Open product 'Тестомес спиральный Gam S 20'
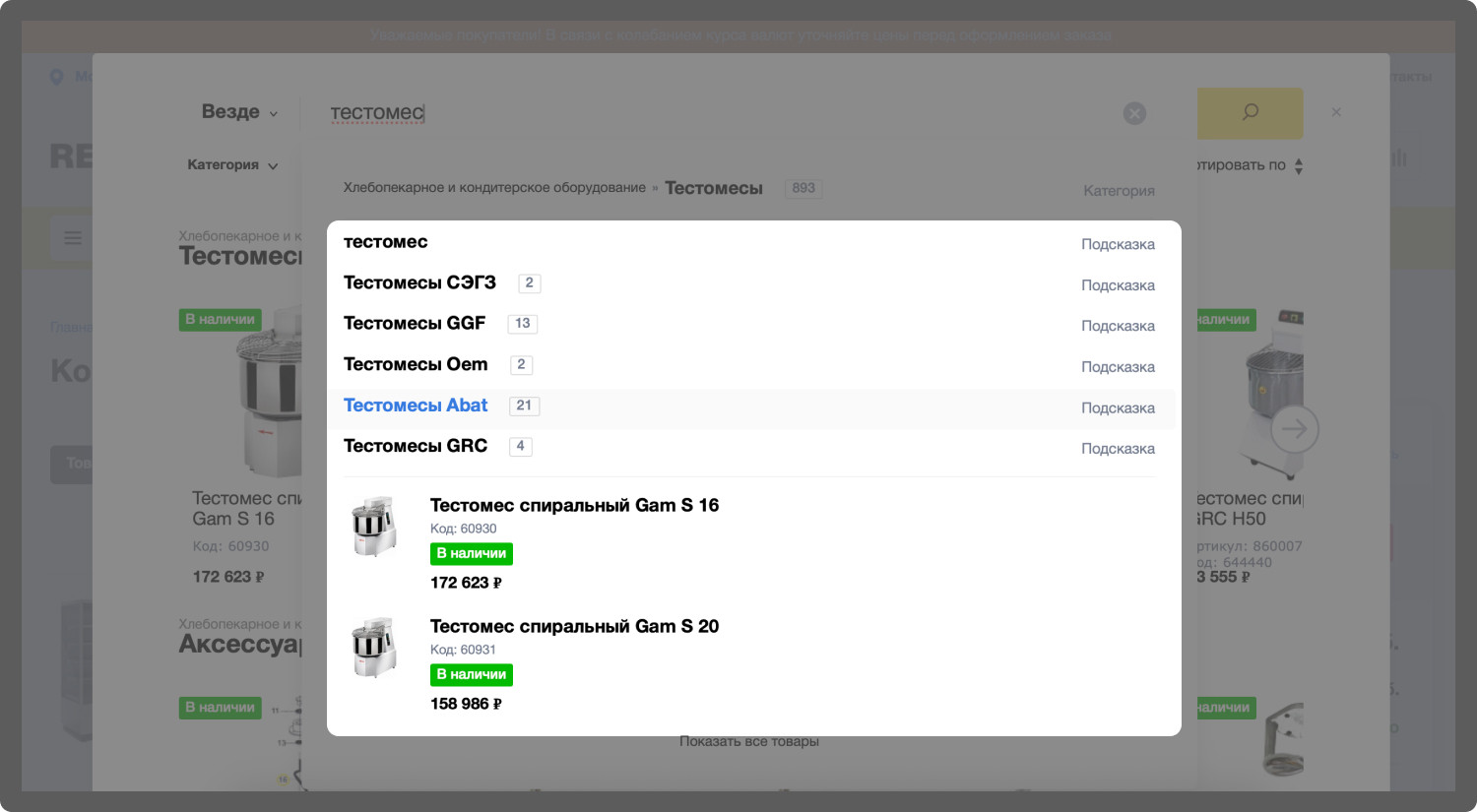Image resolution: width=1477 pixels, height=812 pixels. click(x=574, y=626)
